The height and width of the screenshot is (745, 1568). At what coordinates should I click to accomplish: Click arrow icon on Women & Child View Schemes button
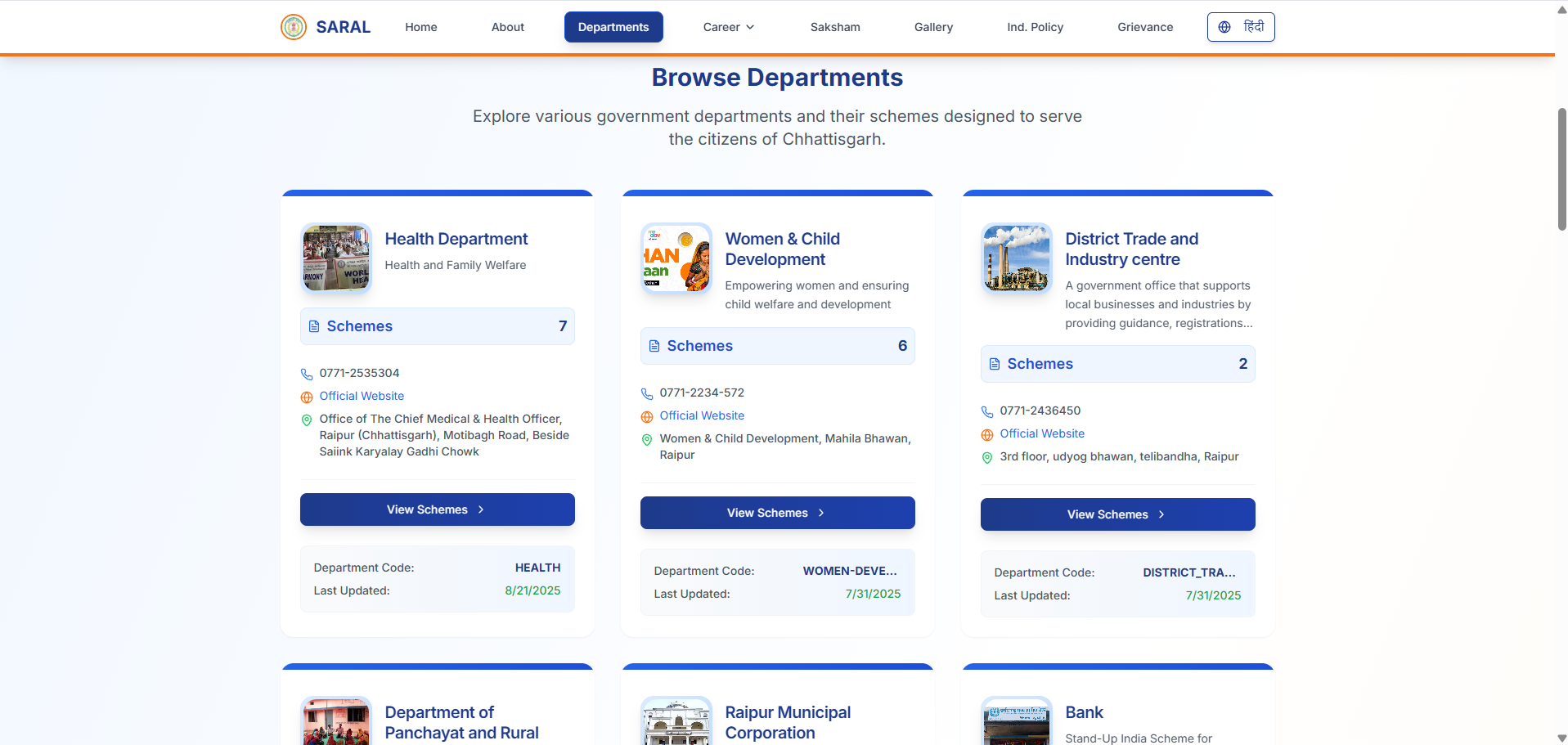click(821, 513)
